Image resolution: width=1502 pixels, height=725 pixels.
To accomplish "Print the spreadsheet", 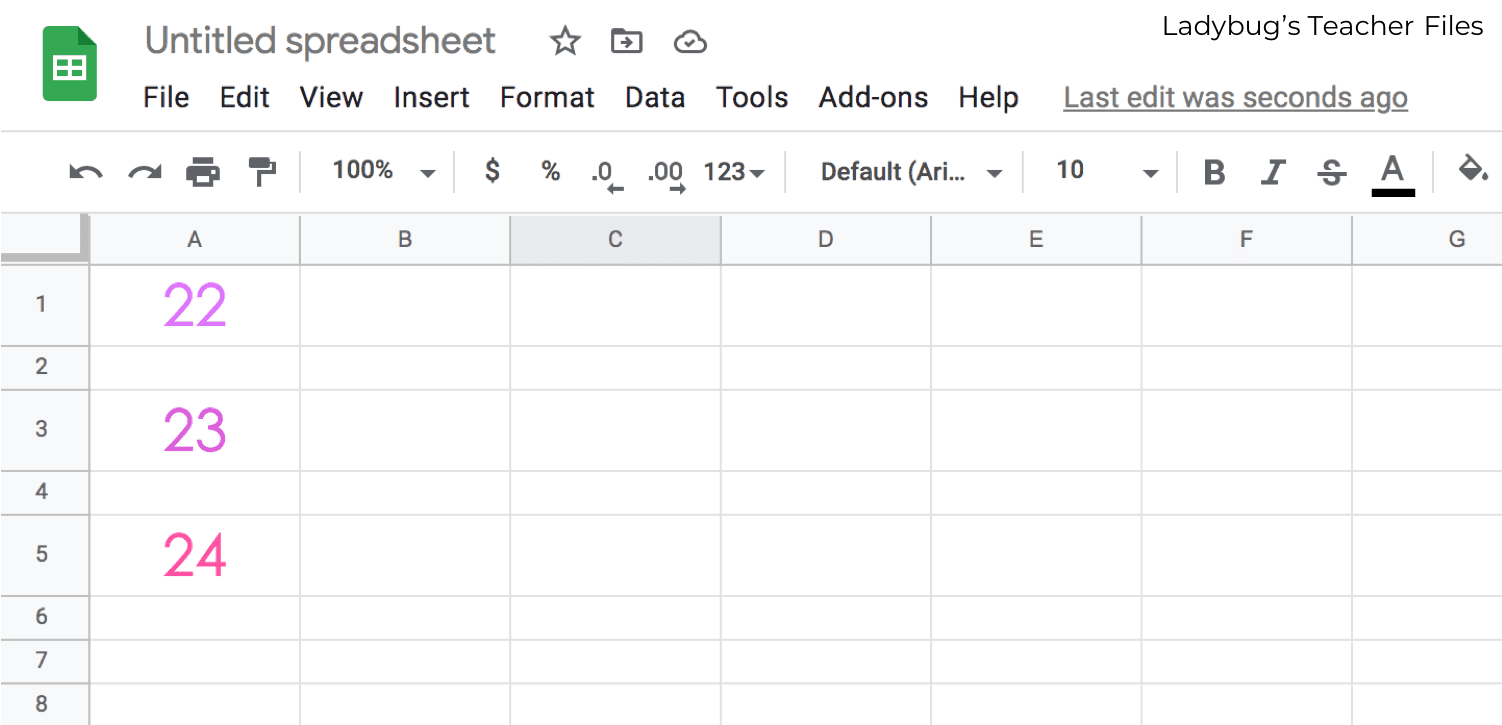I will tap(203, 172).
